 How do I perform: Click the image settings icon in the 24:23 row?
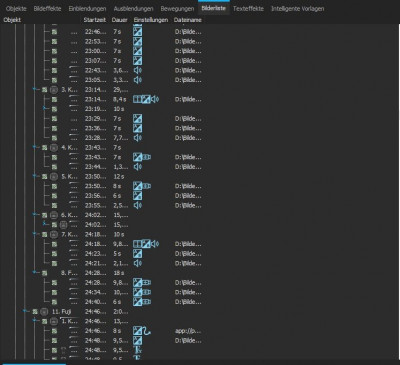(x=137, y=254)
